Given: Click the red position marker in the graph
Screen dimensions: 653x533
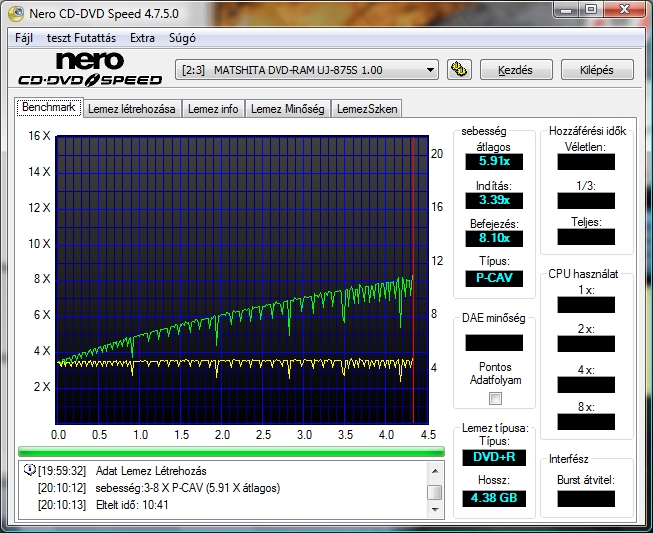Looking at the screenshot, I should pos(413,279).
